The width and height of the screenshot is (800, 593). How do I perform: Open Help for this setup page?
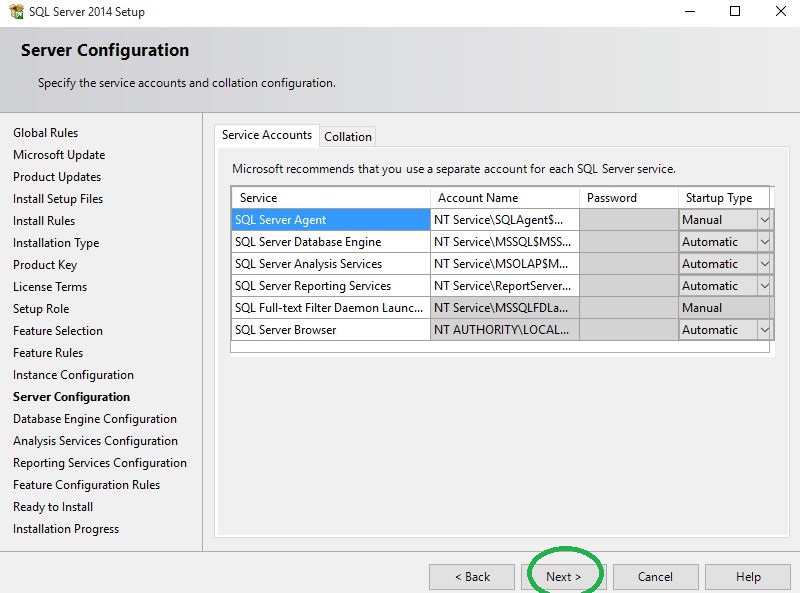click(x=748, y=577)
